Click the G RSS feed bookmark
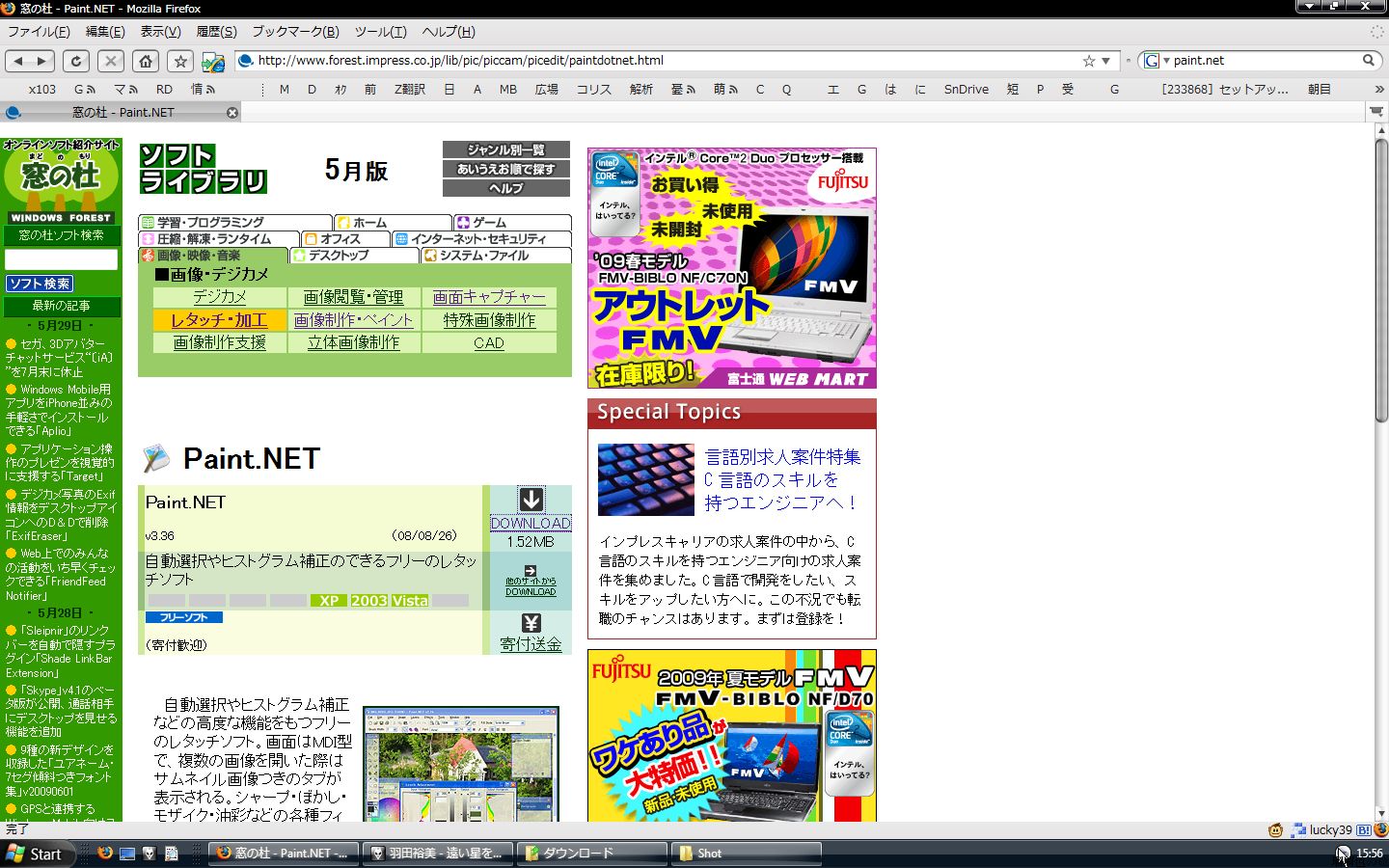1389x868 pixels. [85, 90]
